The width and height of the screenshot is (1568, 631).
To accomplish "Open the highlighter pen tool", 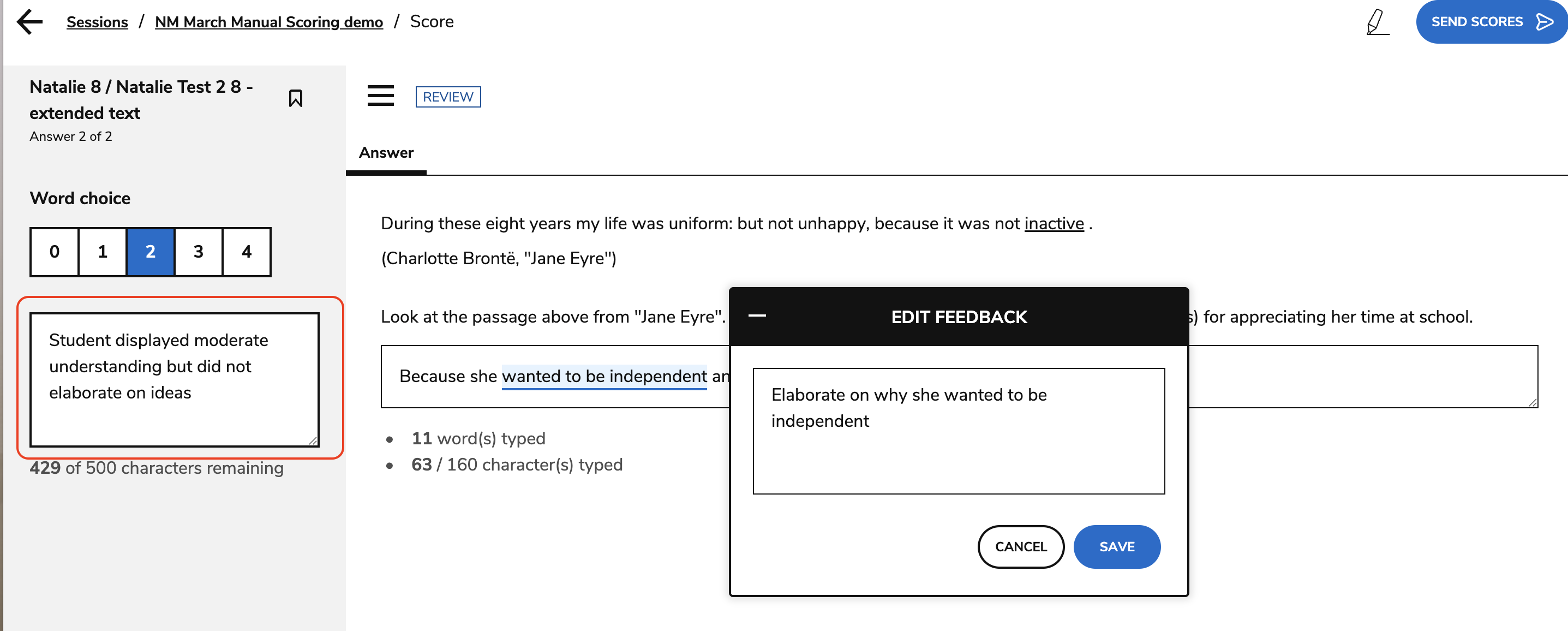I will 1377,22.
